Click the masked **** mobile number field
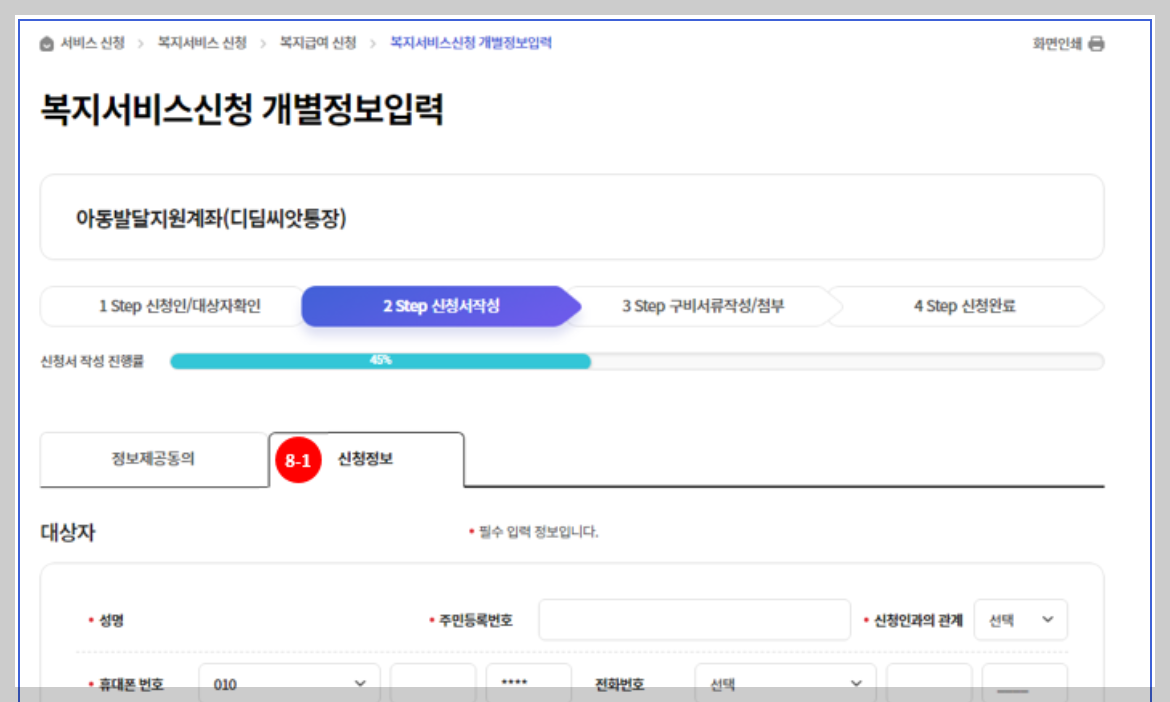Image resolution: width=1170 pixels, height=702 pixels. pos(528,683)
